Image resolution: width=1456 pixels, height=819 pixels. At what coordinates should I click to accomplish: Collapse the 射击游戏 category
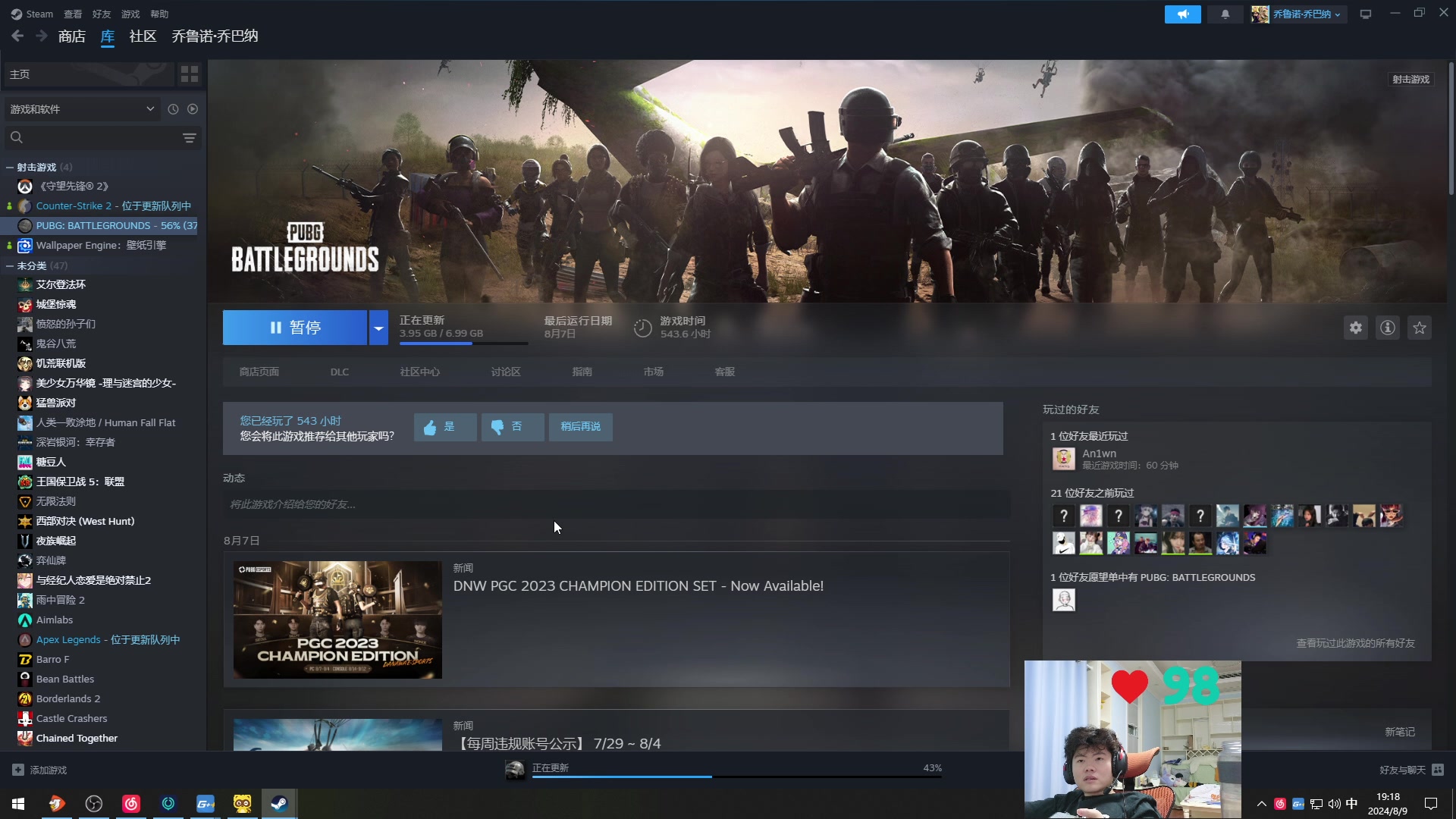tap(10, 168)
